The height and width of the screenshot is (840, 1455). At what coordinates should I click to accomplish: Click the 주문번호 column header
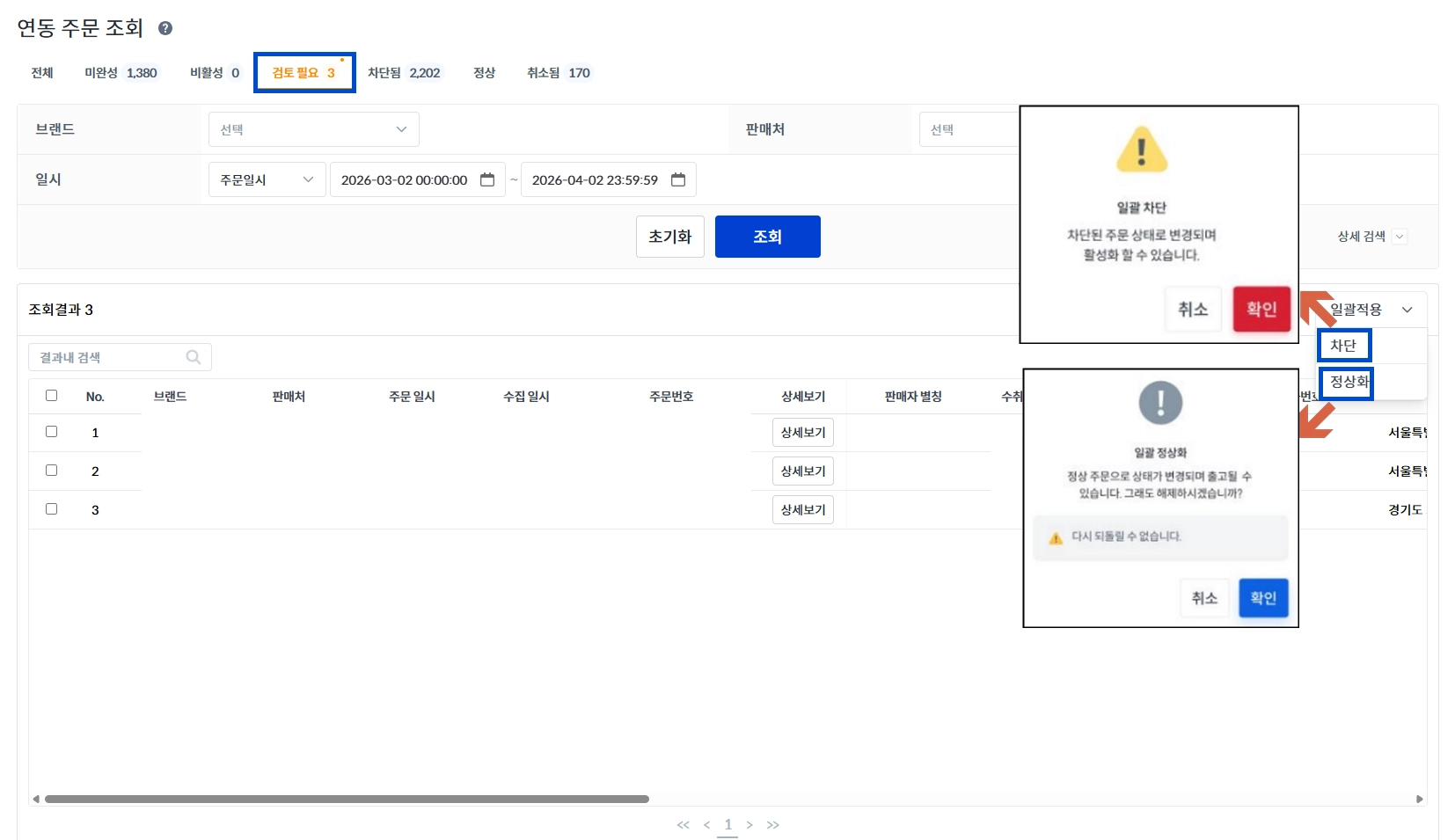click(671, 397)
